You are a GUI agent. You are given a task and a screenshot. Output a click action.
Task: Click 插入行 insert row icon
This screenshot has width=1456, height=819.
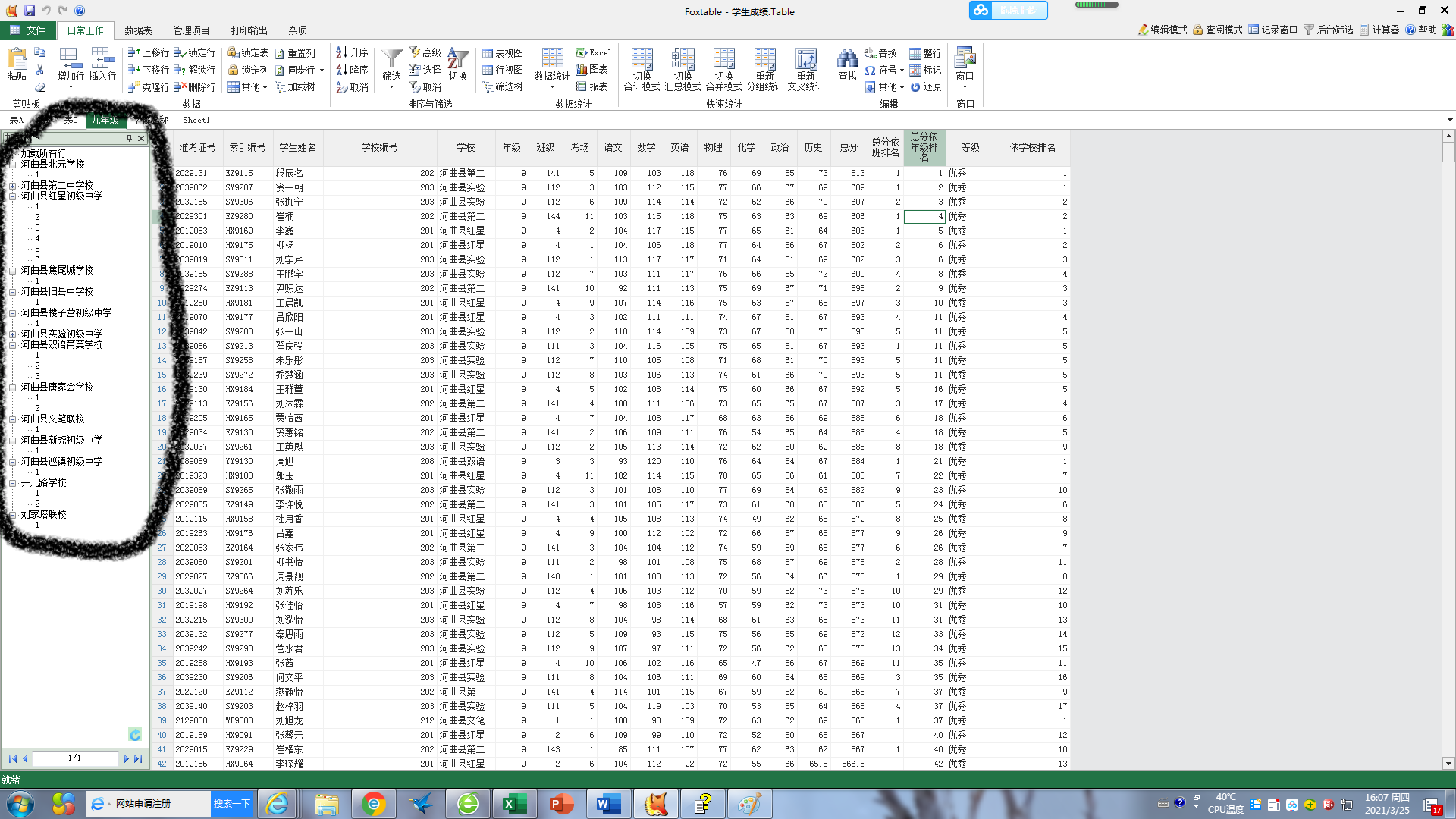click(x=102, y=64)
